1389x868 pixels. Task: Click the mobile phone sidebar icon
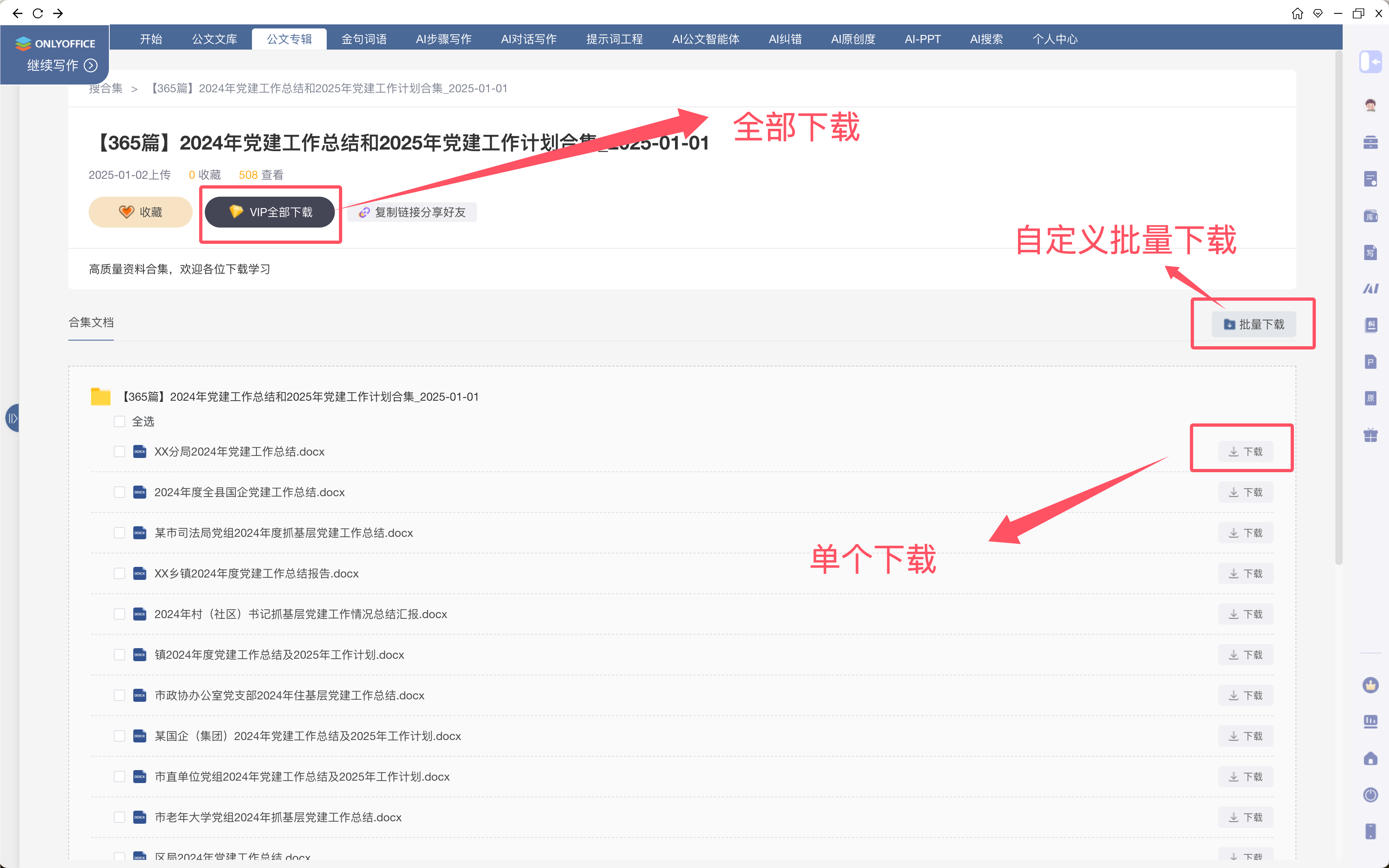tap(1370, 831)
